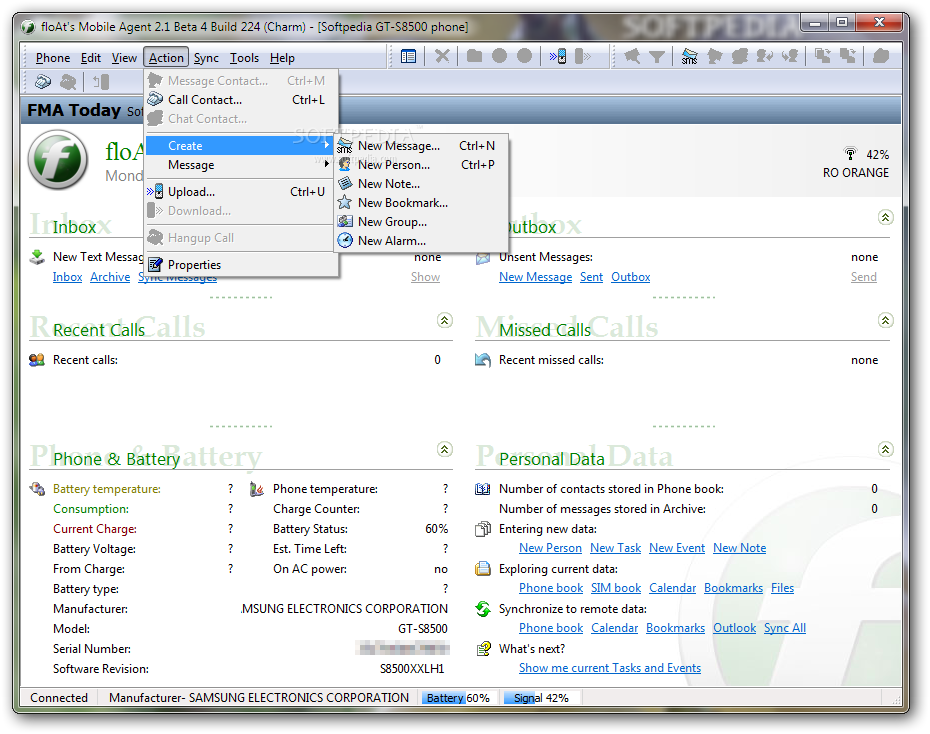Viewport: 930px width, 734px height.
Task: Open the Edit menu
Action: point(91,58)
